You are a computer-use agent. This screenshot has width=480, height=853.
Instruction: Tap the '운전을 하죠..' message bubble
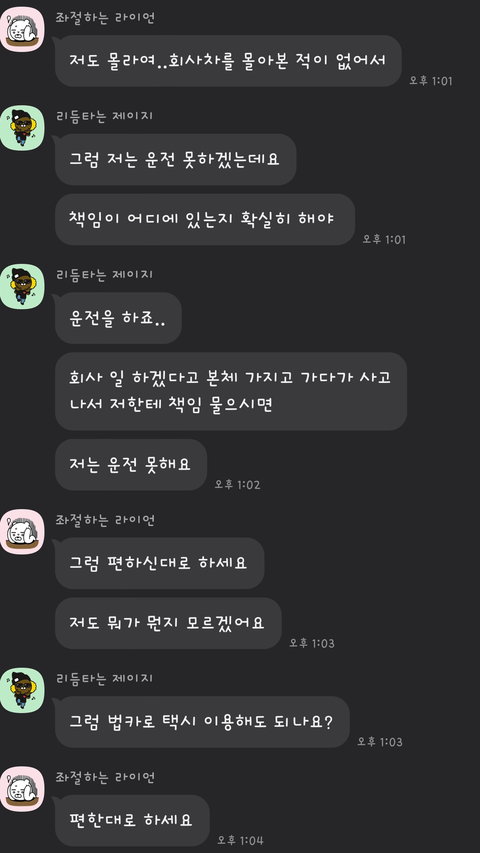(118, 318)
